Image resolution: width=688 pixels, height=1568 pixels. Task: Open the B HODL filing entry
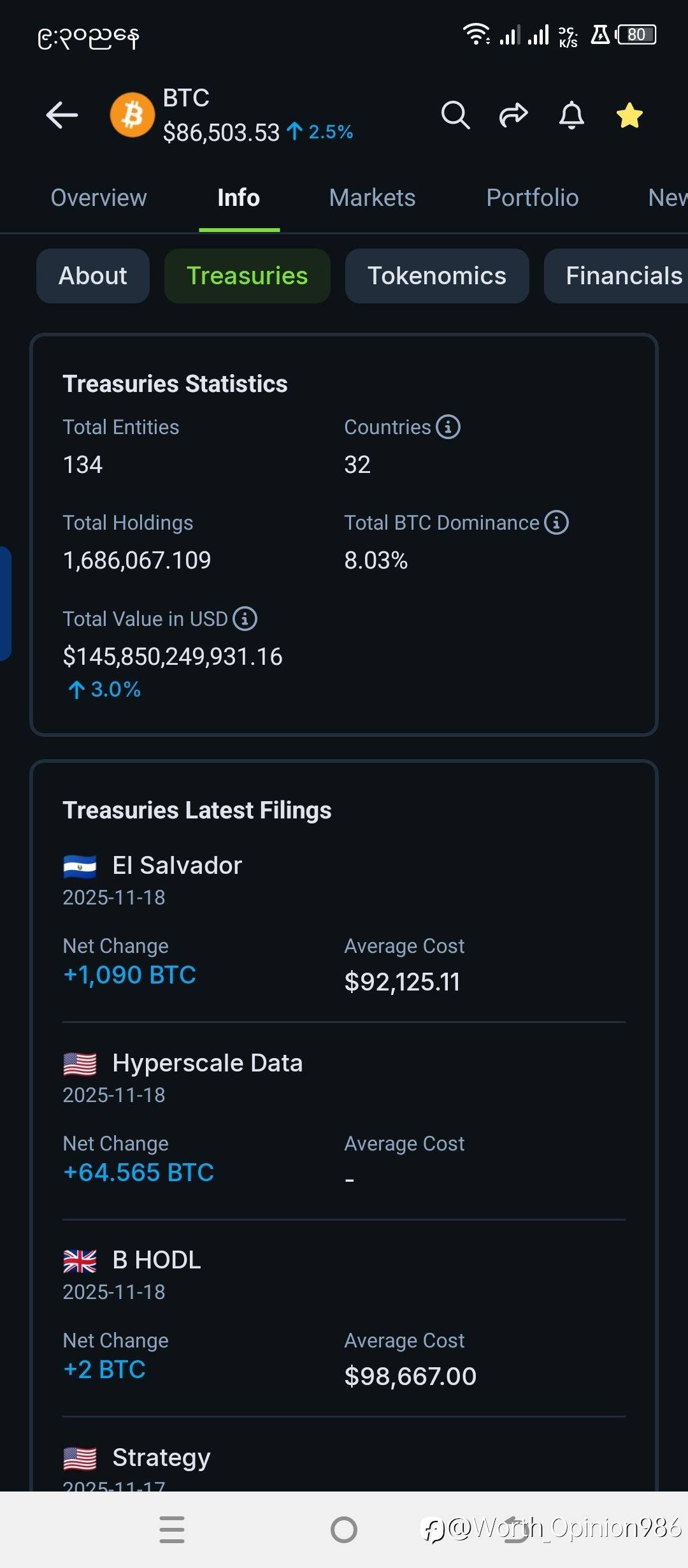[x=157, y=1260]
